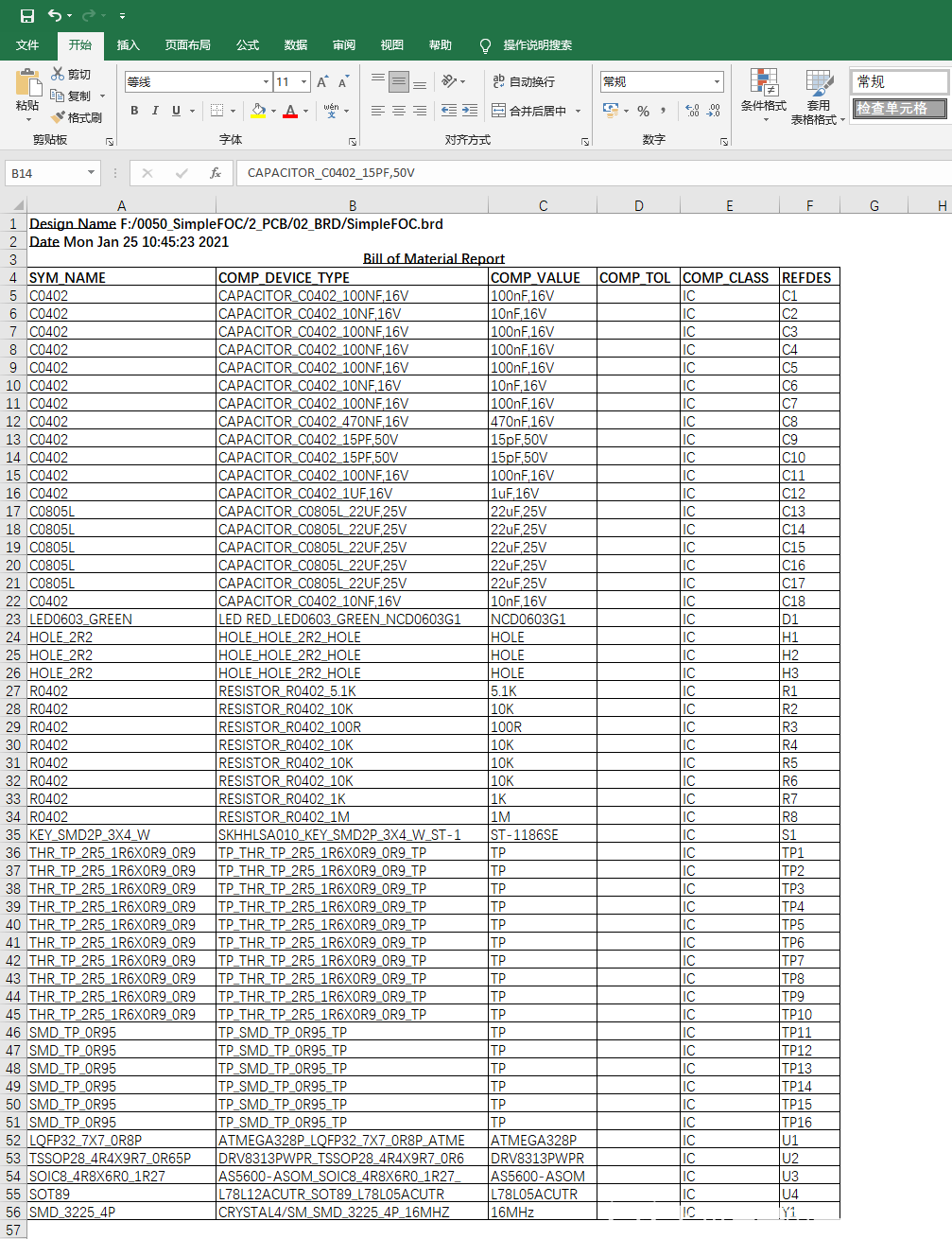The width and height of the screenshot is (952, 1239).
Task: Toggle italic formatting
Action: click(155, 111)
